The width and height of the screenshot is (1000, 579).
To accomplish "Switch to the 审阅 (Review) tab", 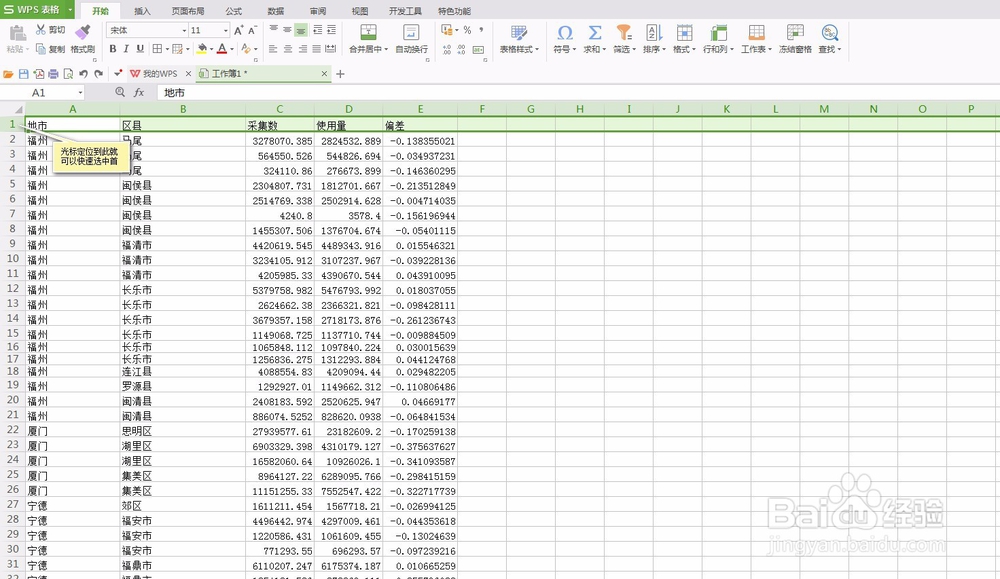I will pyautogui.click(x=318, y=11).
